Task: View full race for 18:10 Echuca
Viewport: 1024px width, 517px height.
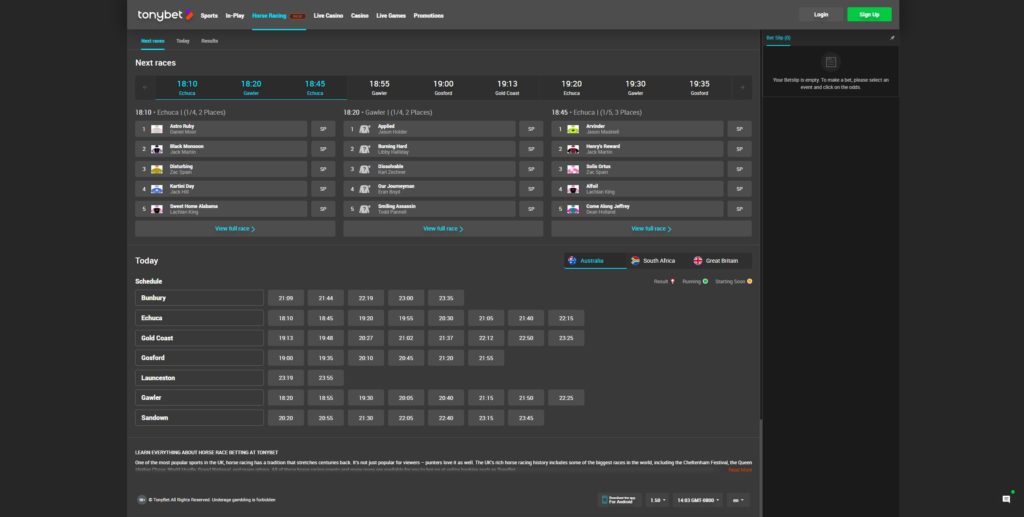Action: pos(235,228)
